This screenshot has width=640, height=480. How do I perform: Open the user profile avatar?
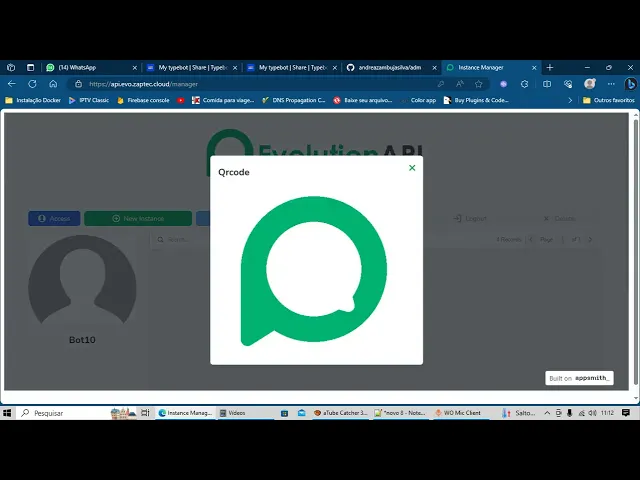589,84
